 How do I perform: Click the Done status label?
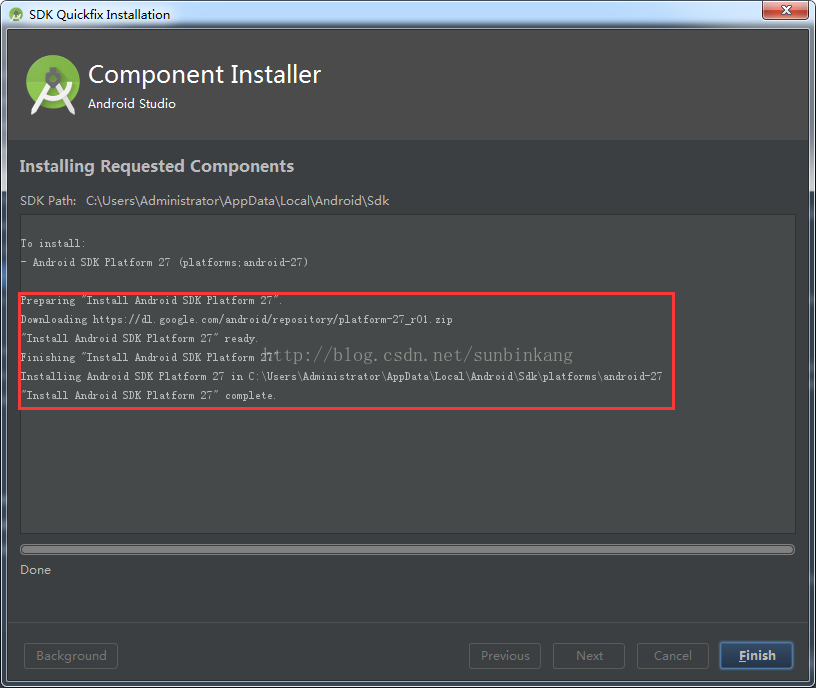pyautogui.click(x=35, y=569)
